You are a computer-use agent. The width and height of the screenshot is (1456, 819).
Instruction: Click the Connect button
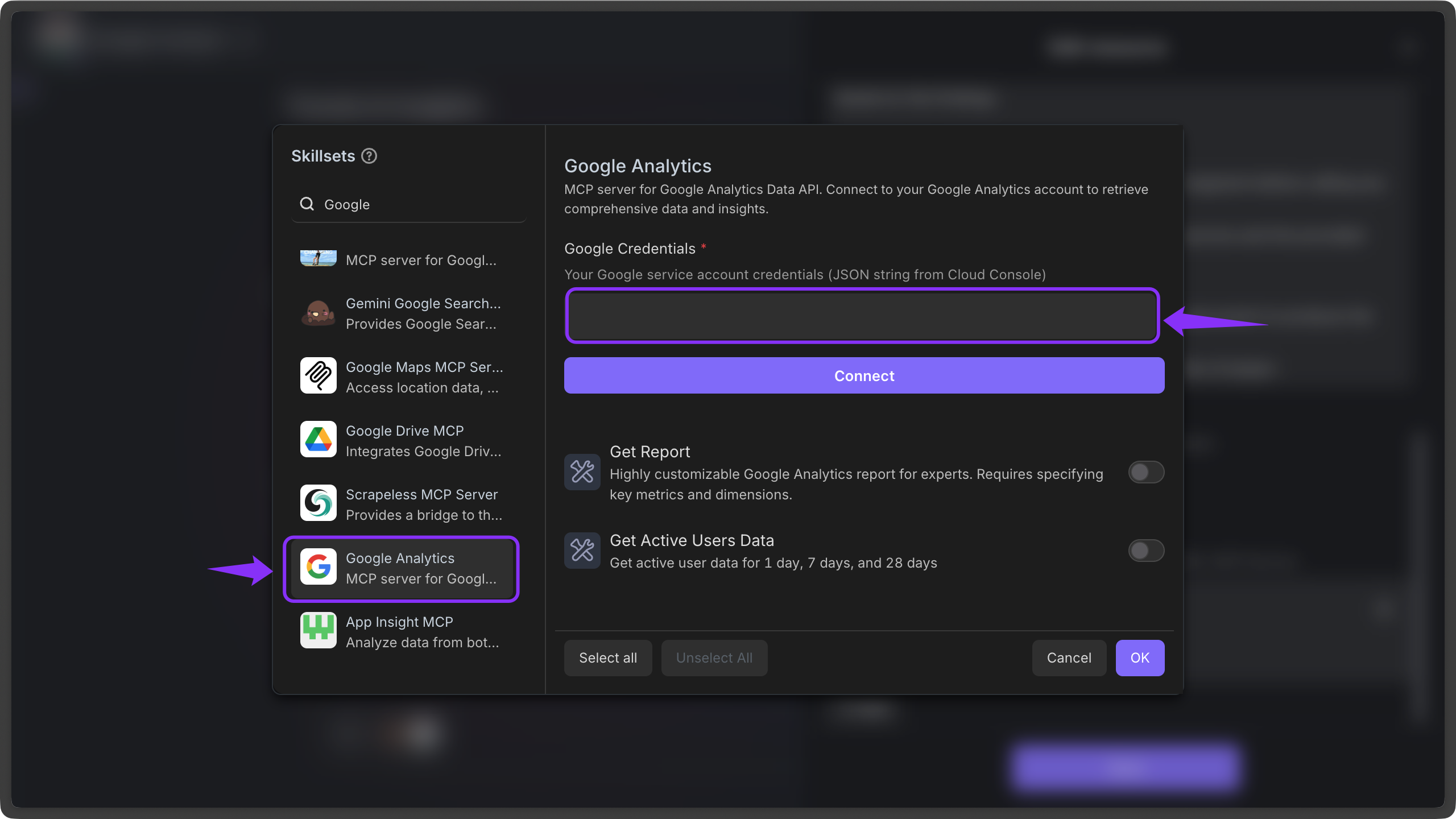(x=863, y=375)
